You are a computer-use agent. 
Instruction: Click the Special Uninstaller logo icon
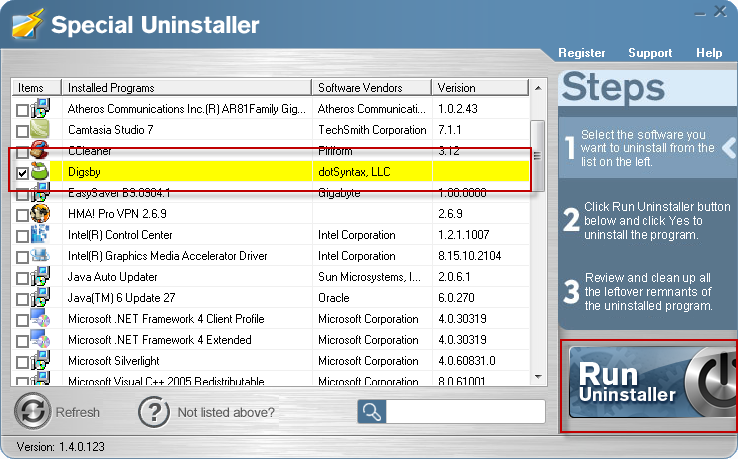pyautogui.click(x=27, y=24)
